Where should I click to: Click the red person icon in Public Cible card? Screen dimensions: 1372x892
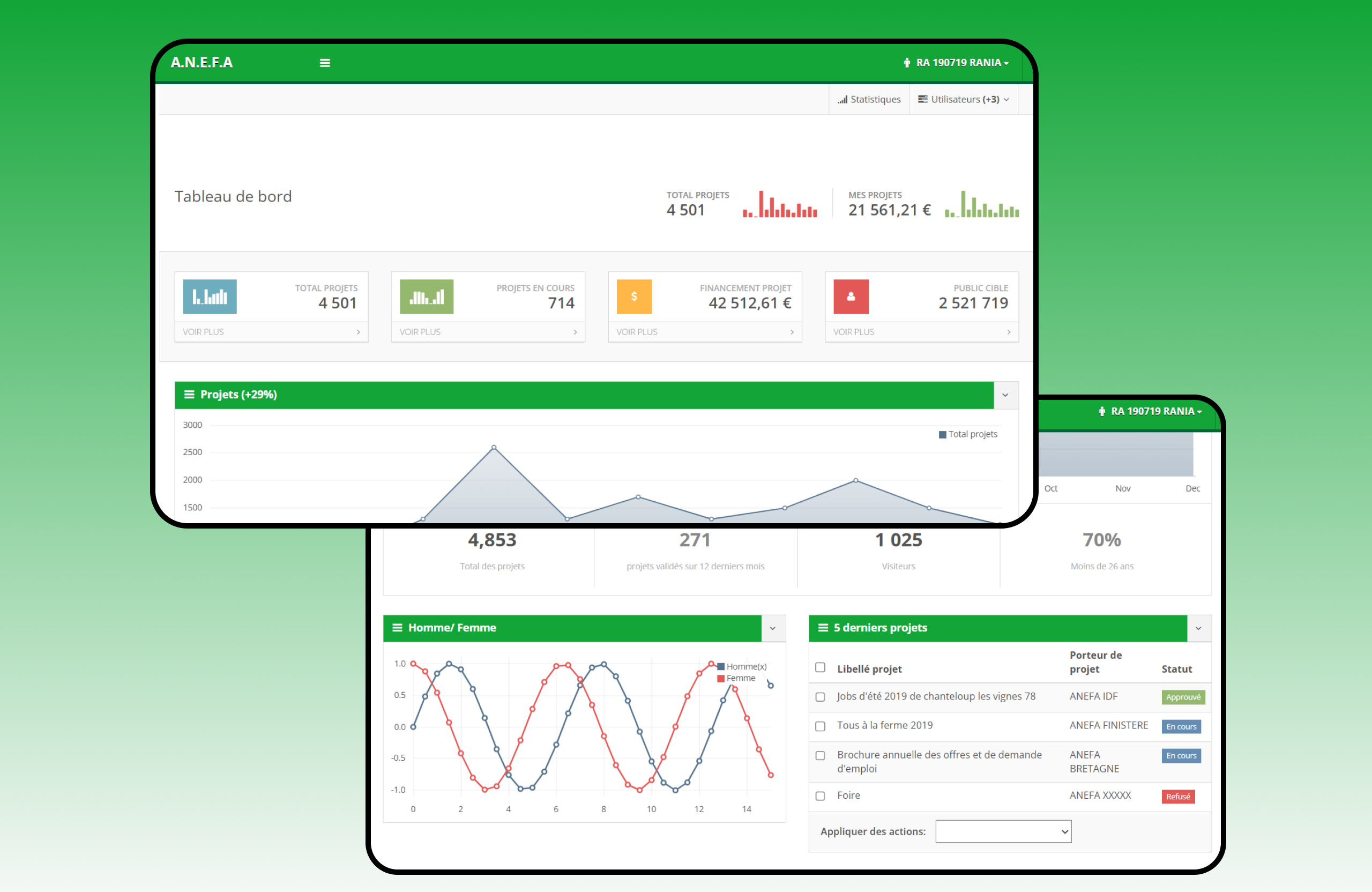pyautogui.click(x=851, y=297)
